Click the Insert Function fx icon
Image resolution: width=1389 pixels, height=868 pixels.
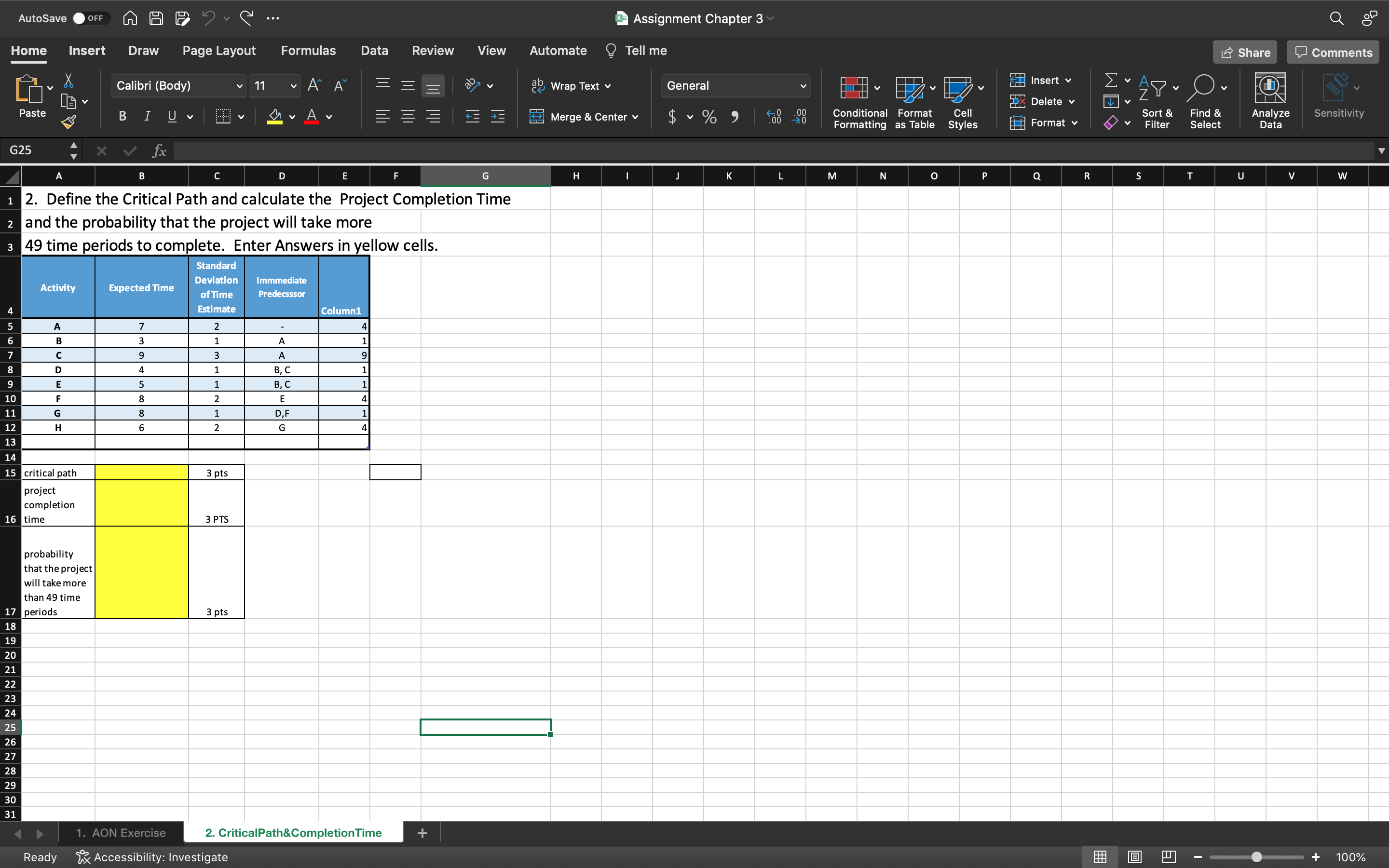[x=159, y=151]
